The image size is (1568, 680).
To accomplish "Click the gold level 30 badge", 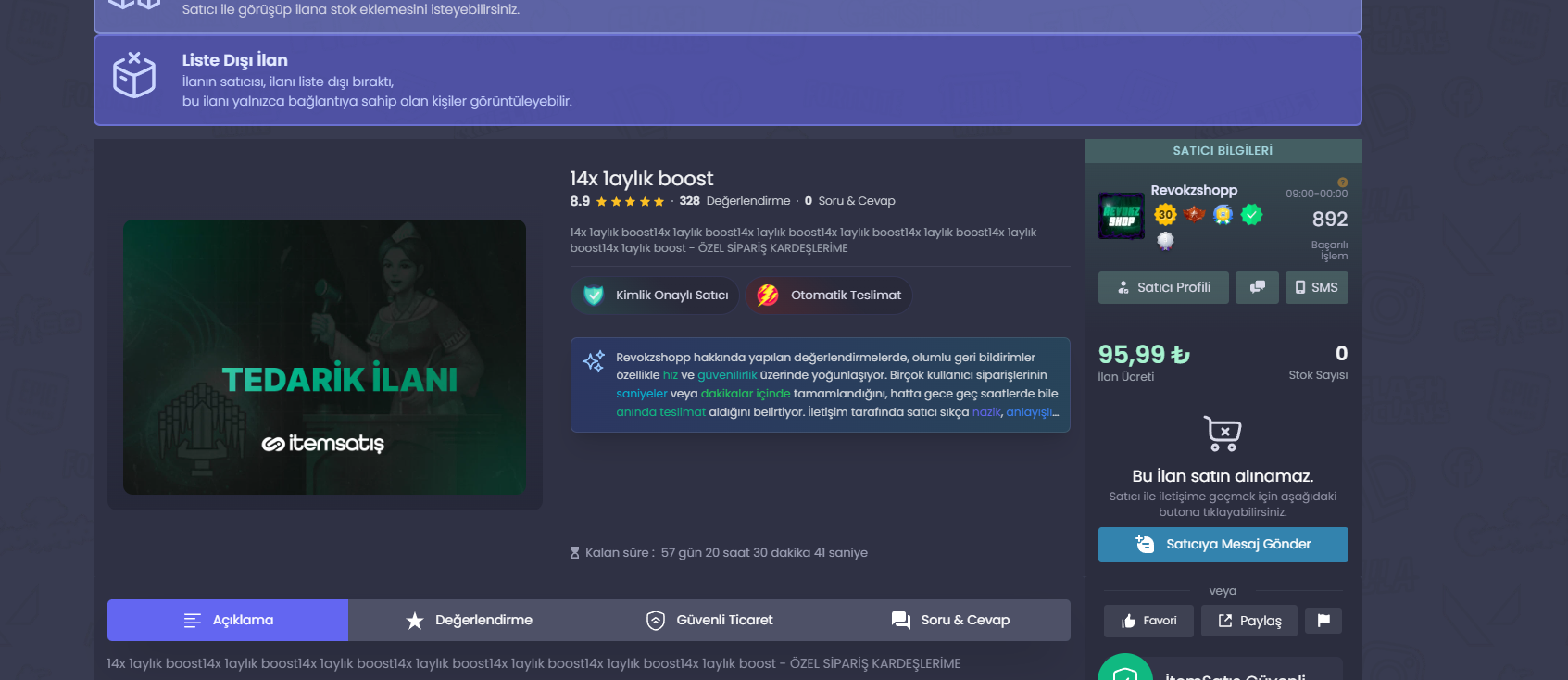I will [1165, 215].
